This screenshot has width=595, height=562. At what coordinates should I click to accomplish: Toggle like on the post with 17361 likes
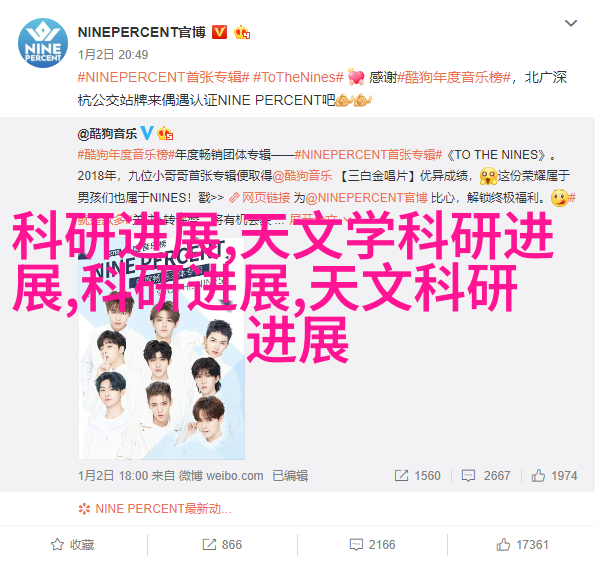coord(522,545)
